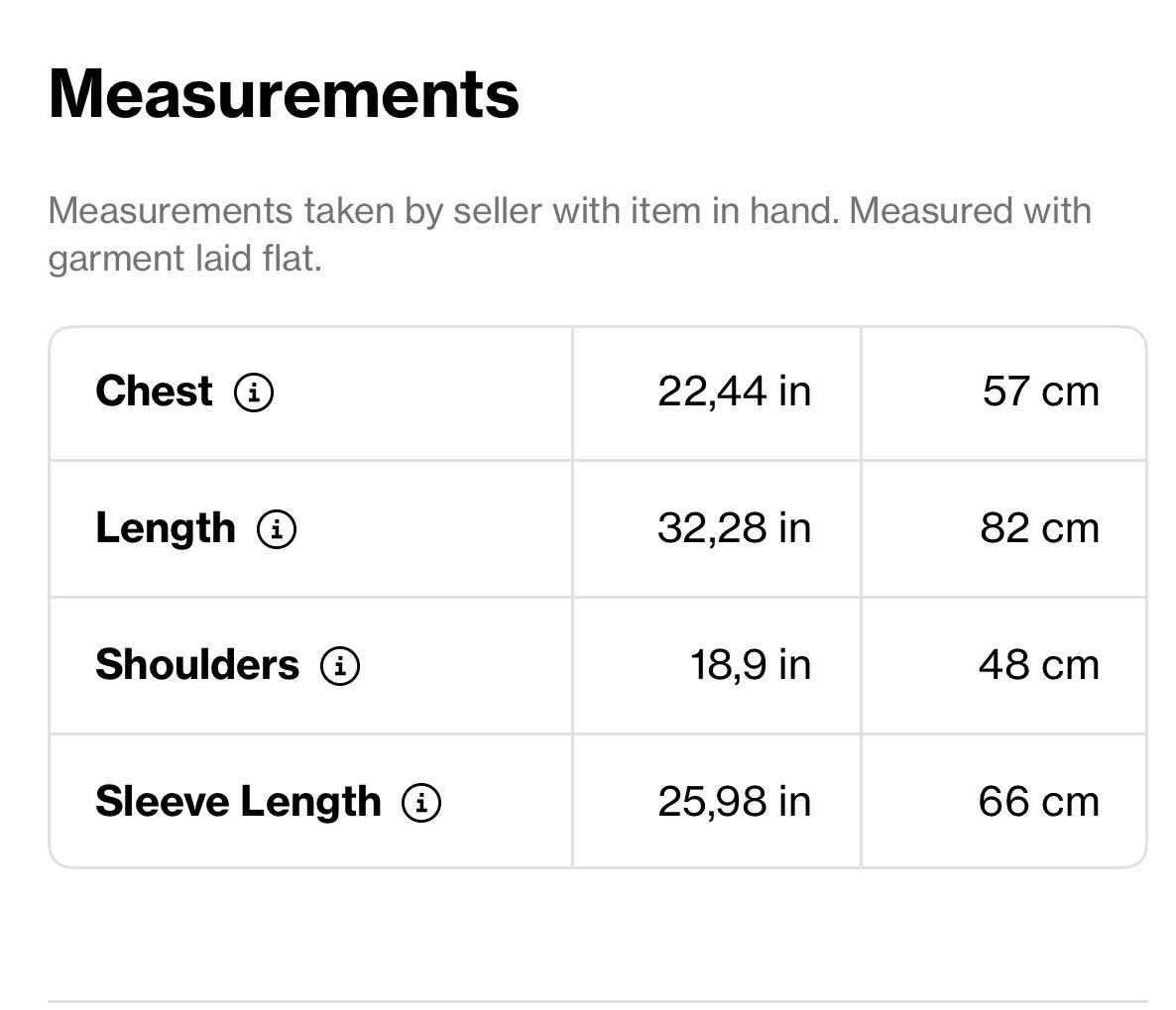Select the 22,44 in chest value
This screenshot has height=1010, width=1176.
[x=734, y=393]
